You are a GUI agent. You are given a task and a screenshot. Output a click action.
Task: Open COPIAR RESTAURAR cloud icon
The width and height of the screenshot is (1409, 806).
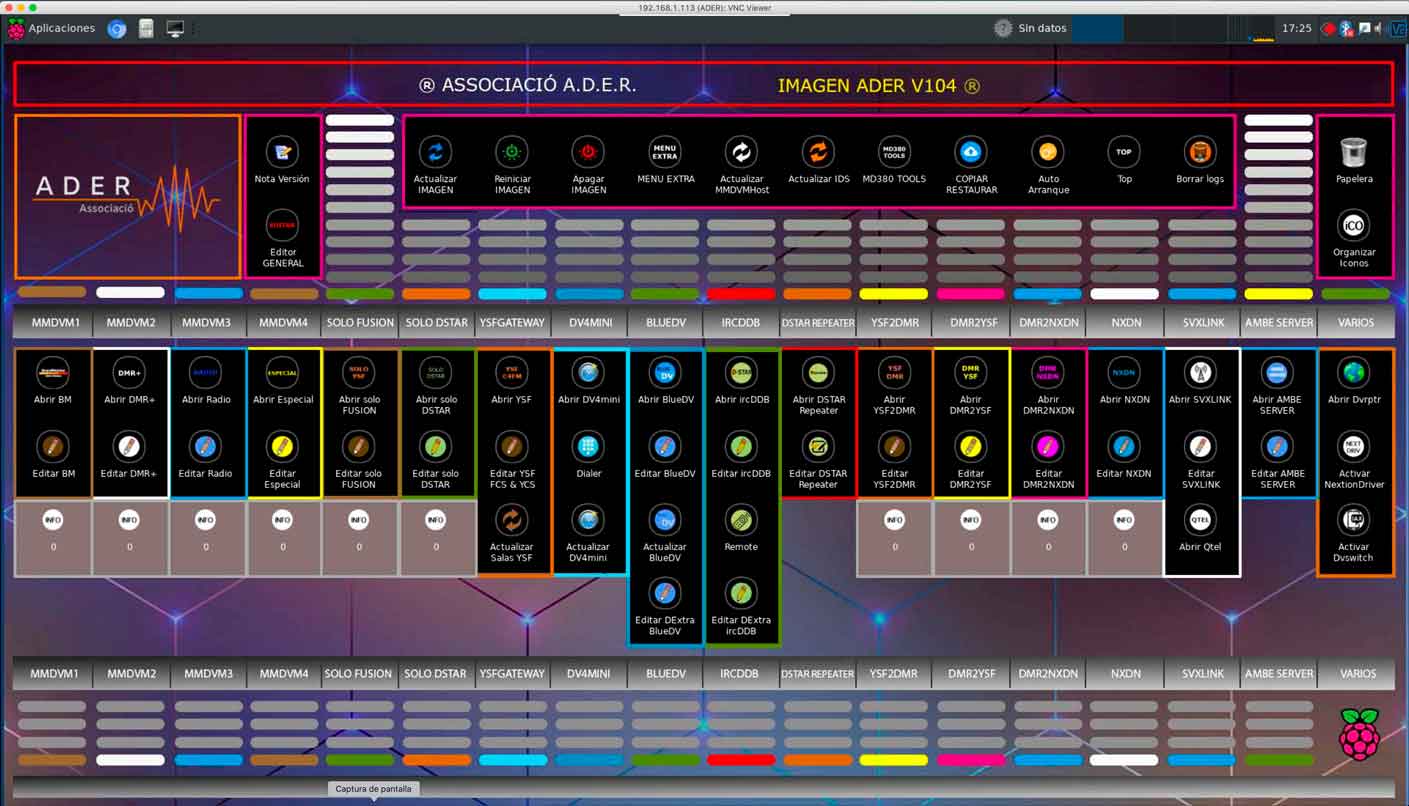(x=971, y=153)
